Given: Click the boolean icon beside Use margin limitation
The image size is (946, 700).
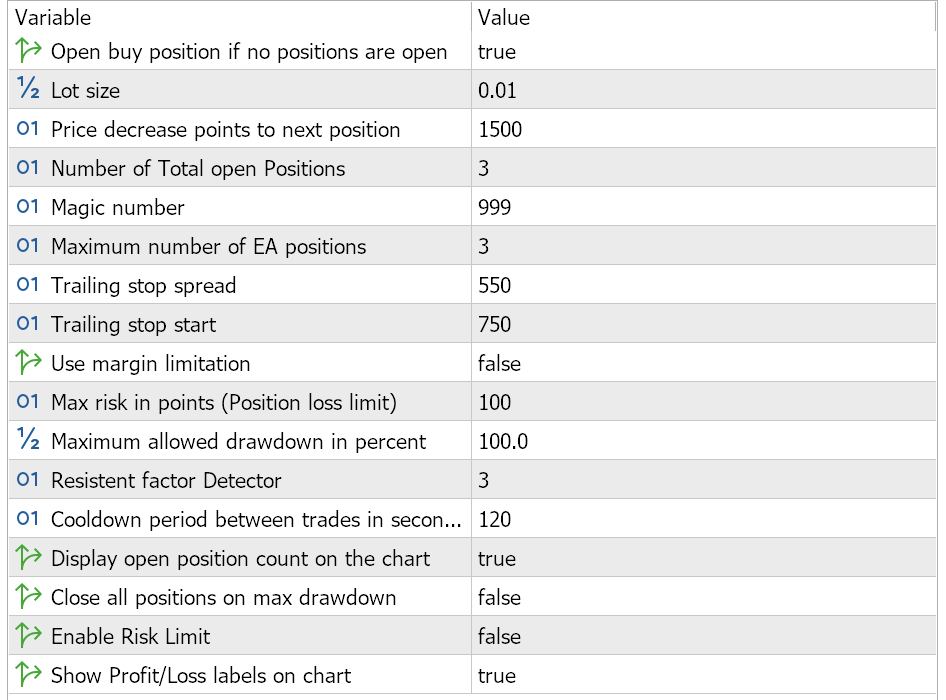Looking at the screenshot, I should (28, 363).
